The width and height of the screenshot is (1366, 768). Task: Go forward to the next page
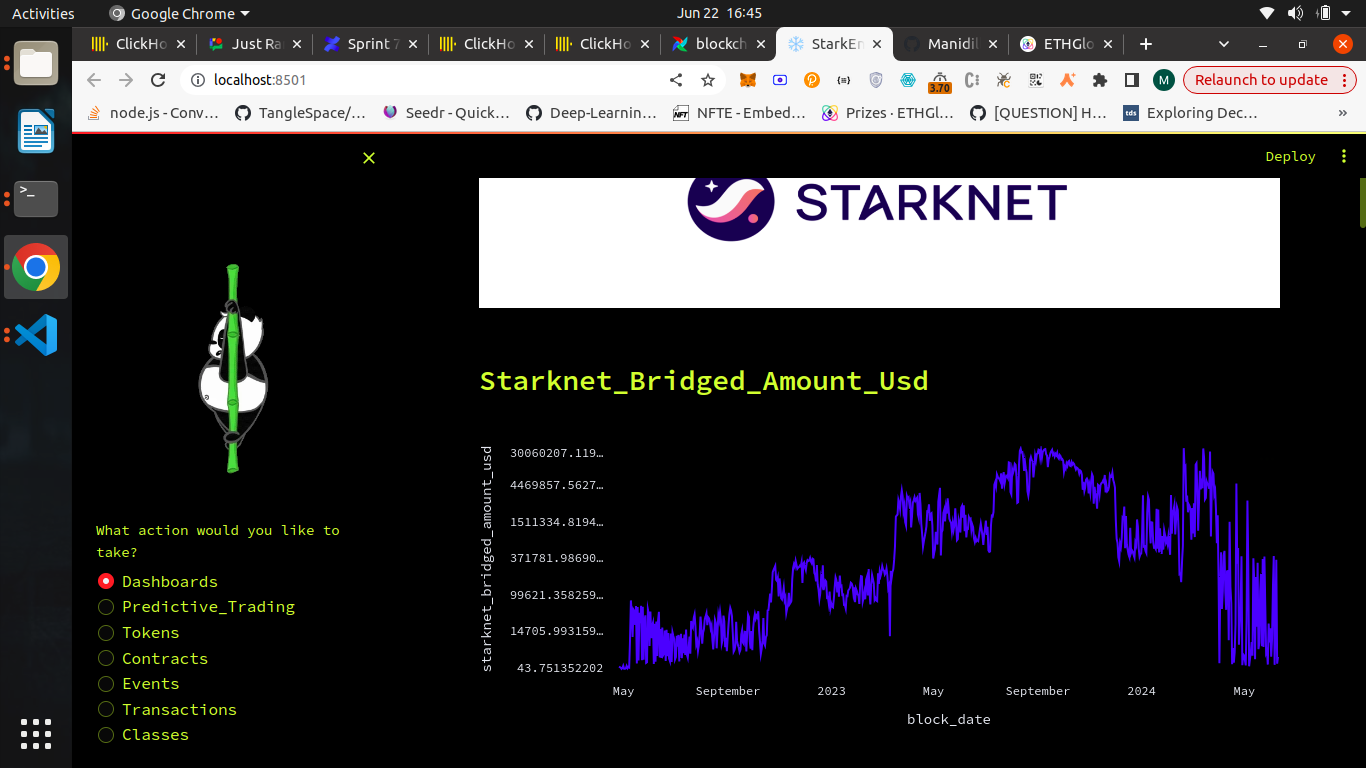125,80
